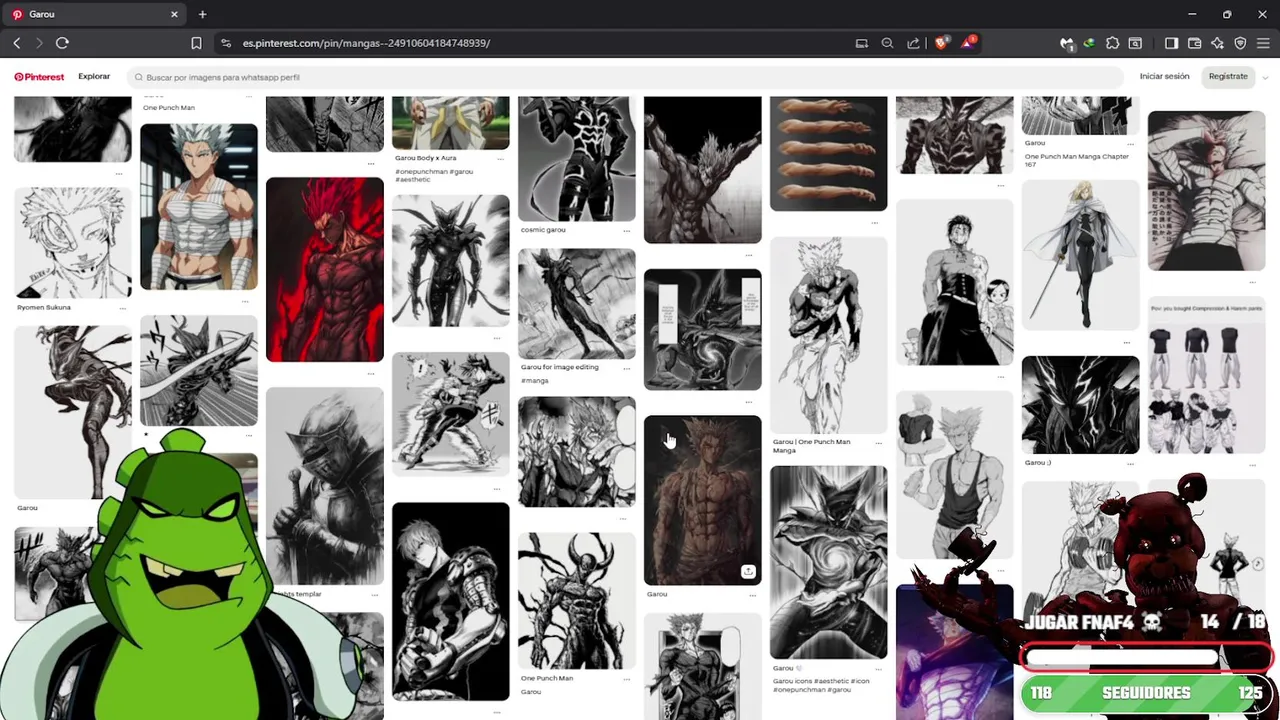1280x720 pixels.
Task: Click the green globe extension icon
Action: pos(1089,43)
